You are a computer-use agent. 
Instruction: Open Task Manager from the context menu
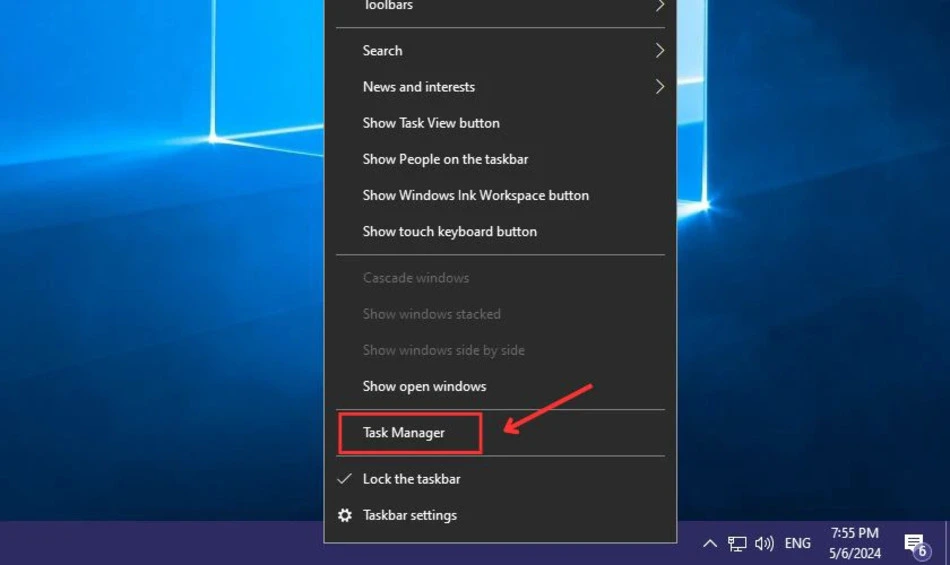coord(500,433)
